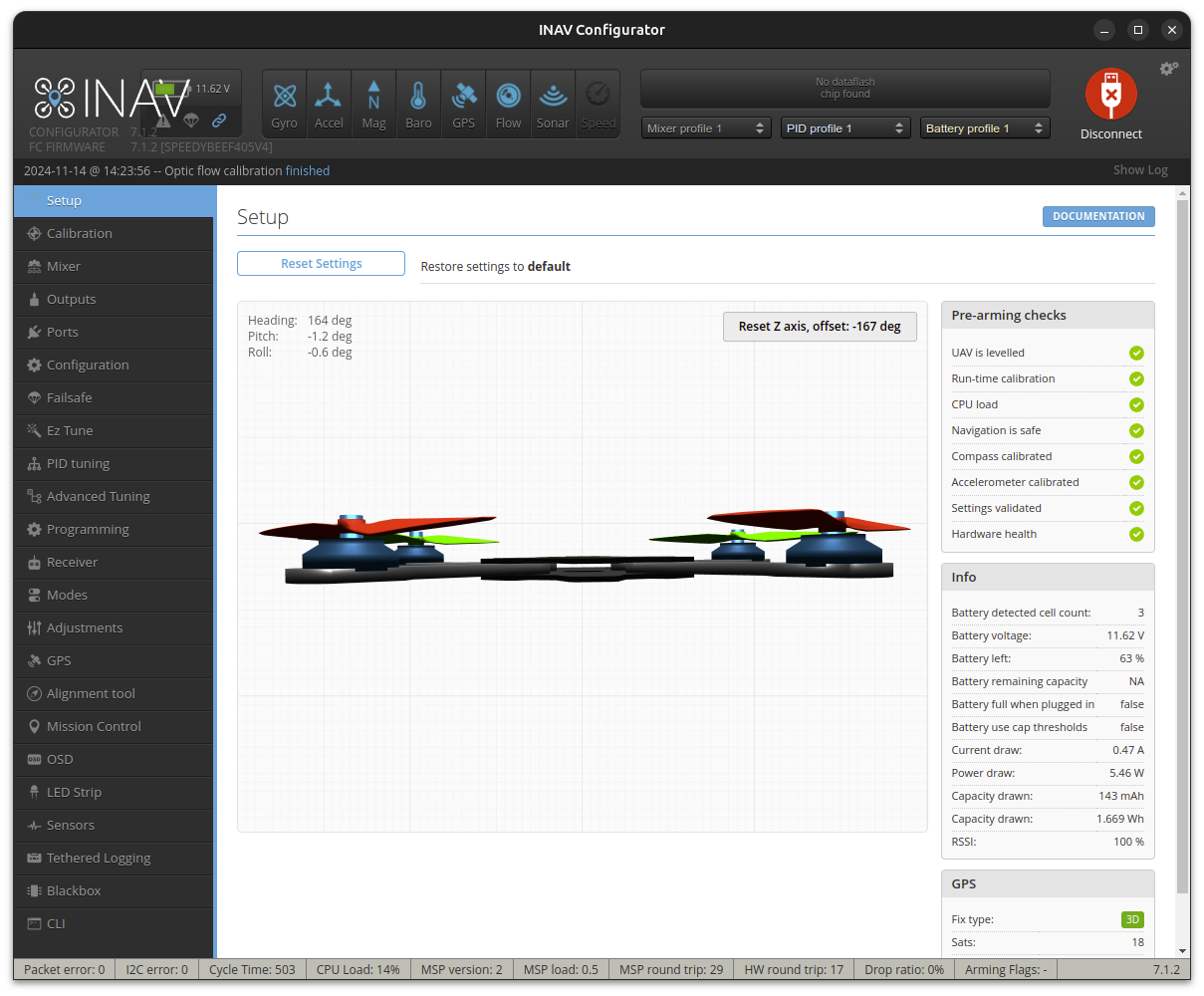Open the Sensors tab

[x=114, y=825]
